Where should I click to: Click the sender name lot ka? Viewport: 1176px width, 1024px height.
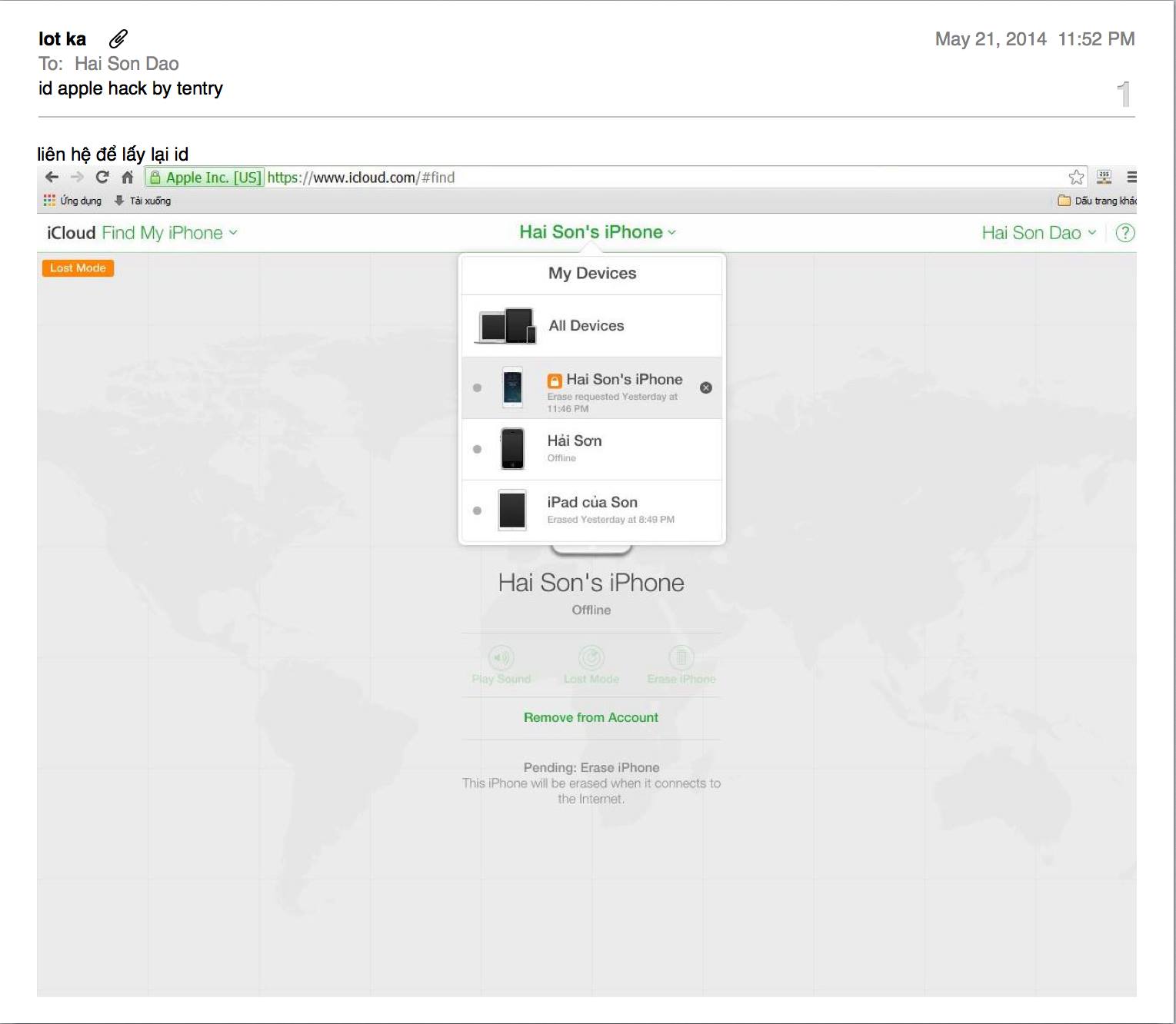(x=62, y=39)
